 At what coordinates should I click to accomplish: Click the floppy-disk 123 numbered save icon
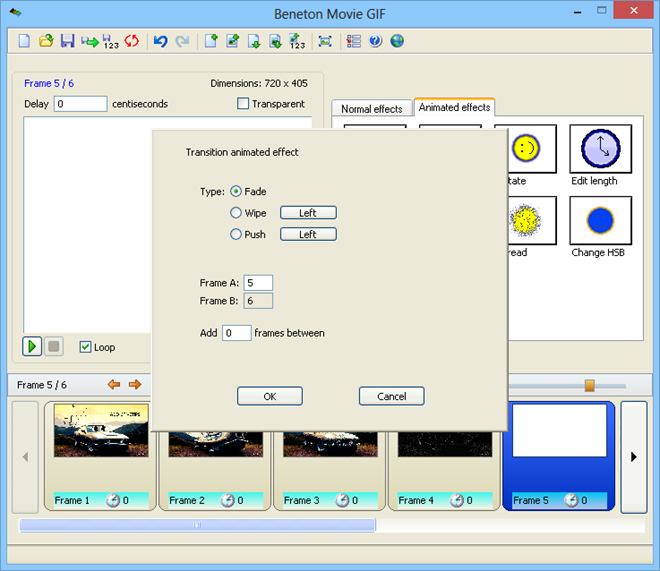(x=111, y=41)
